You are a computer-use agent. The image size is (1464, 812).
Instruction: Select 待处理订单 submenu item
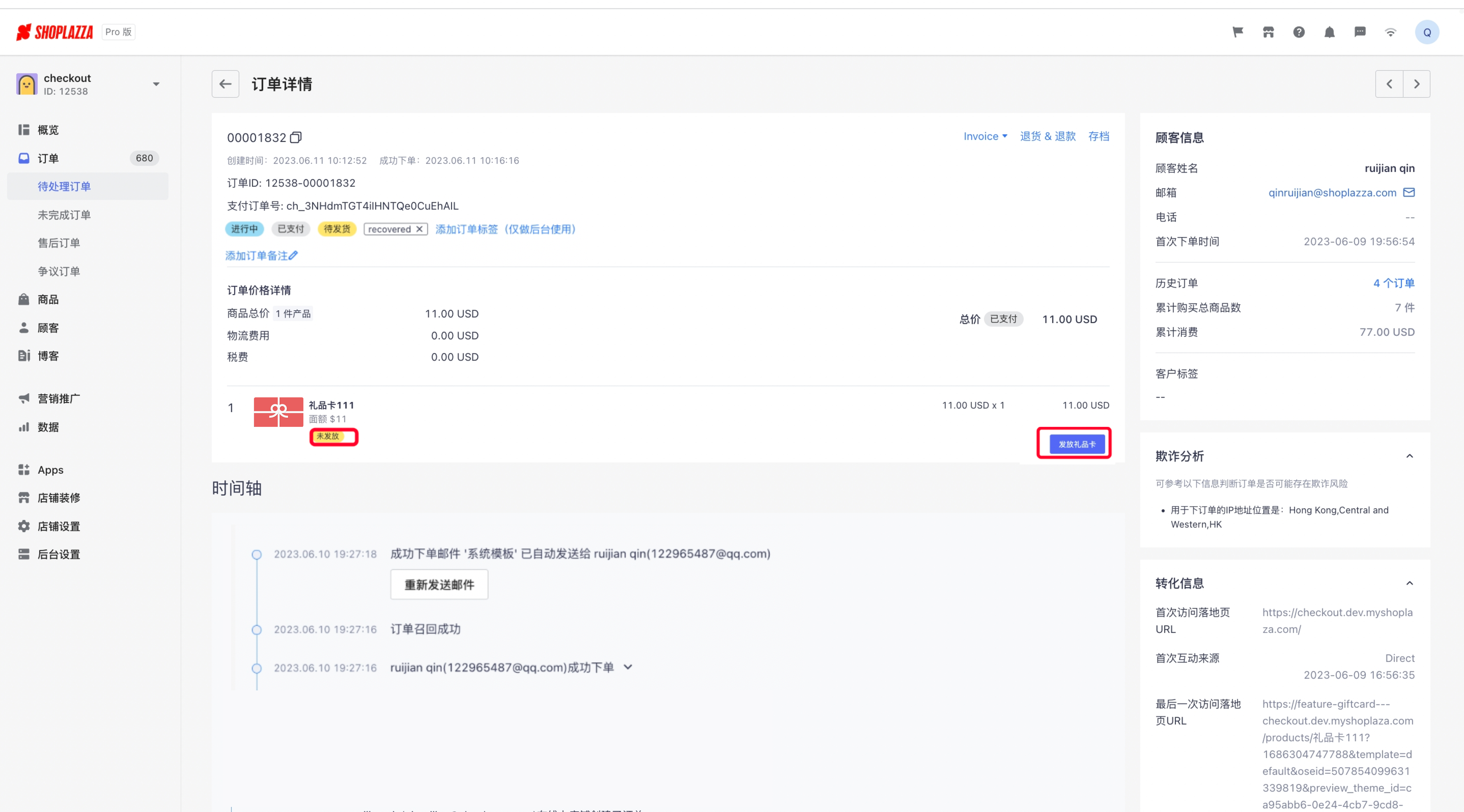tap(88, 186)
